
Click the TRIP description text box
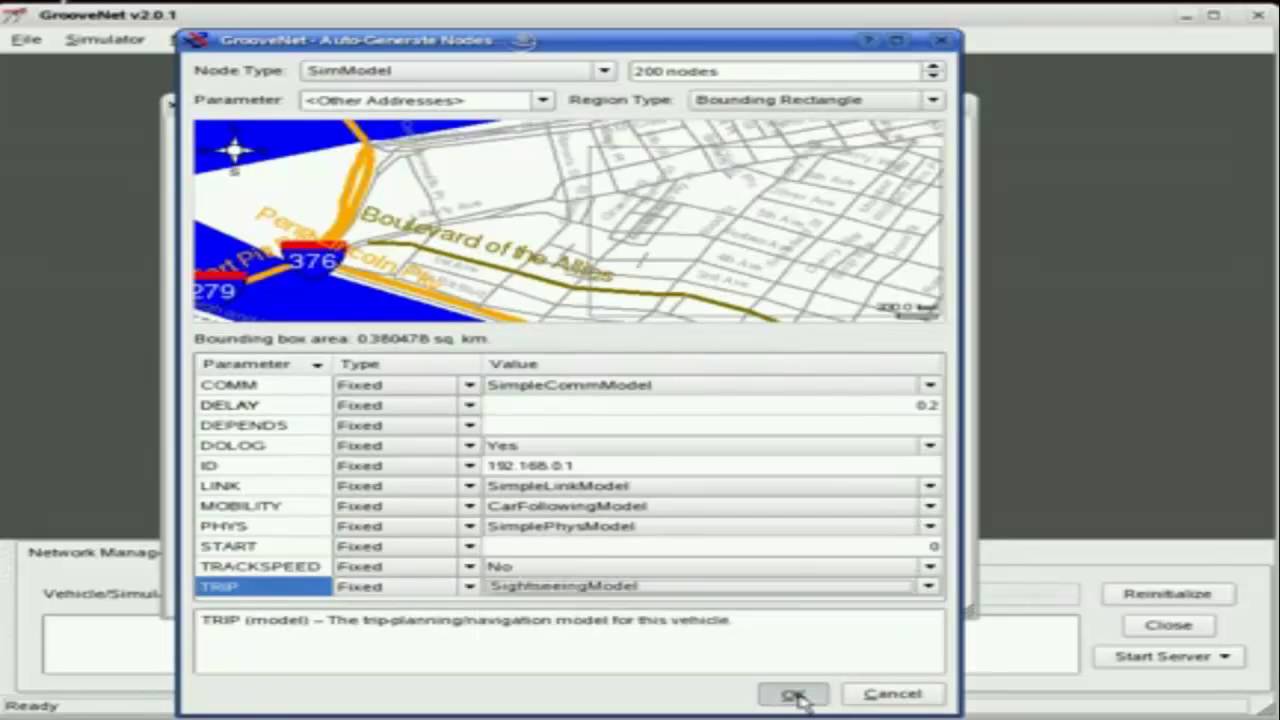coord(569,641)
